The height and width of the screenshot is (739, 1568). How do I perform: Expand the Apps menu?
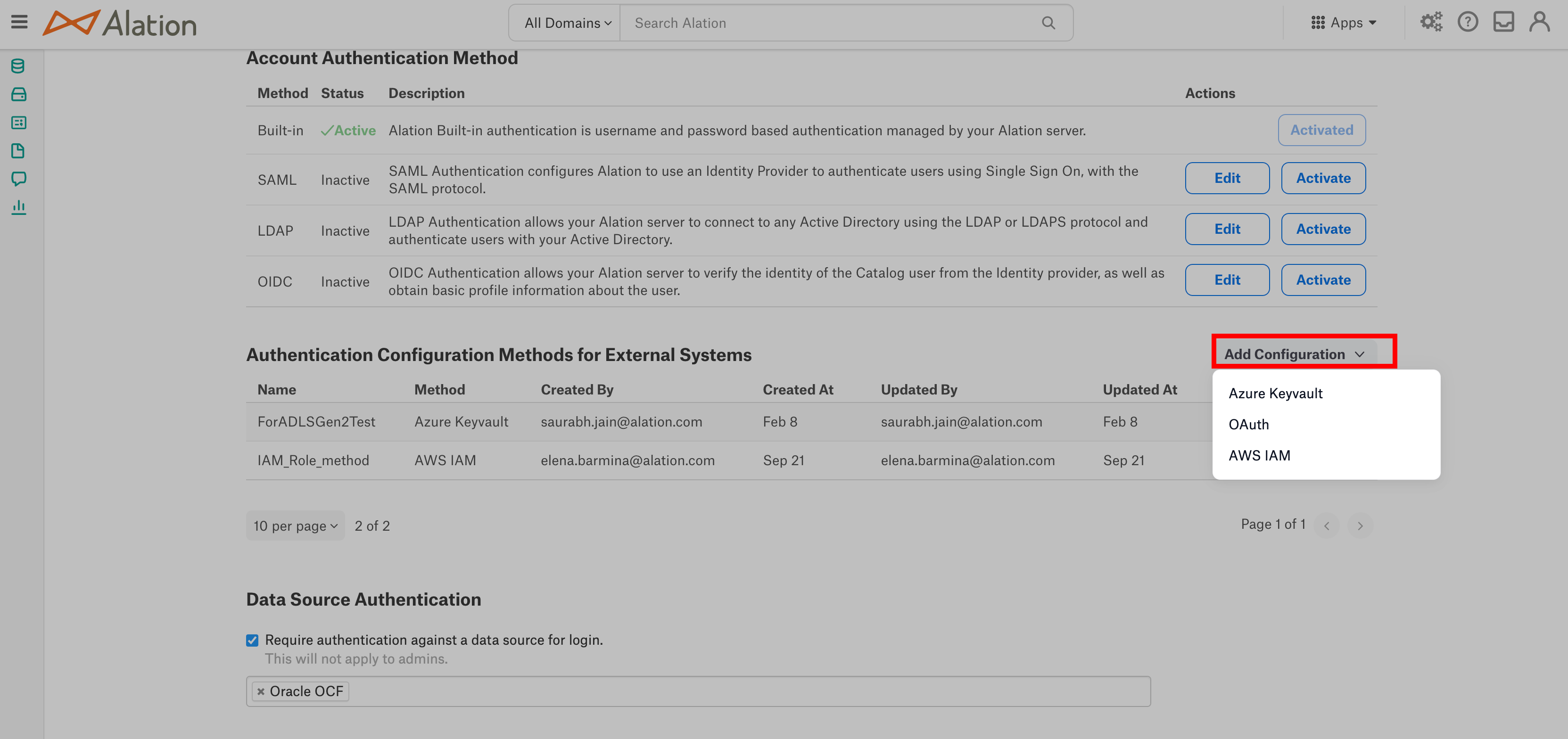point(1344,23)
